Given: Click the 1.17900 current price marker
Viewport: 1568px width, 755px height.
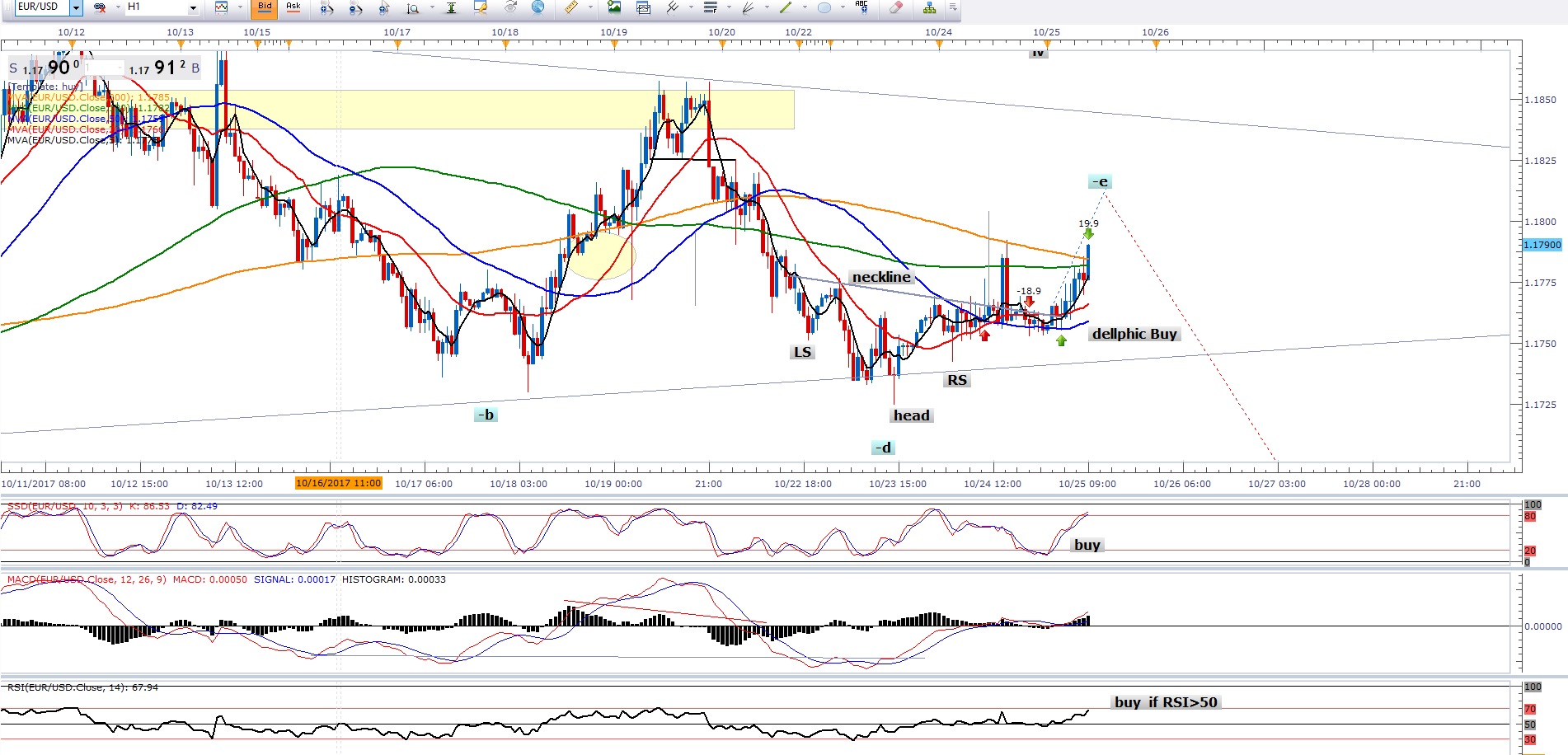Looking at the screenshot, I should coord(1542,245).
